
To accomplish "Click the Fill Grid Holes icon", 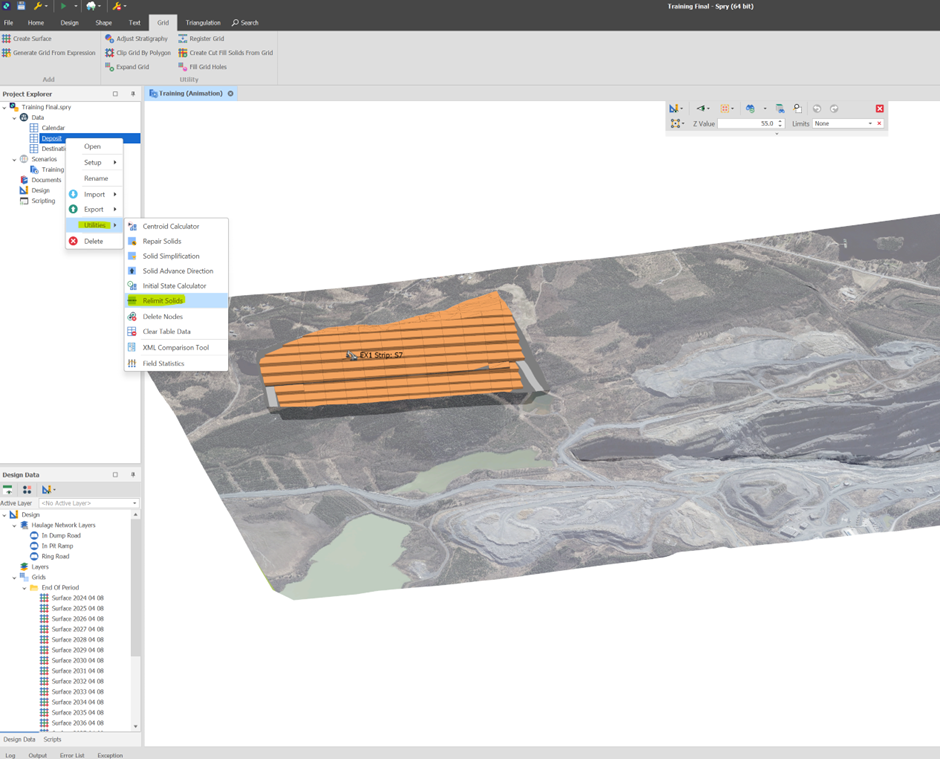I will [183, 67].
